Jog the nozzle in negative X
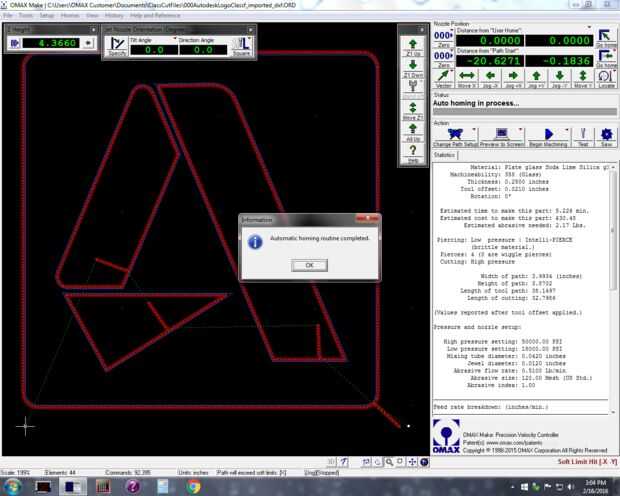 click(x=490, y=78)
